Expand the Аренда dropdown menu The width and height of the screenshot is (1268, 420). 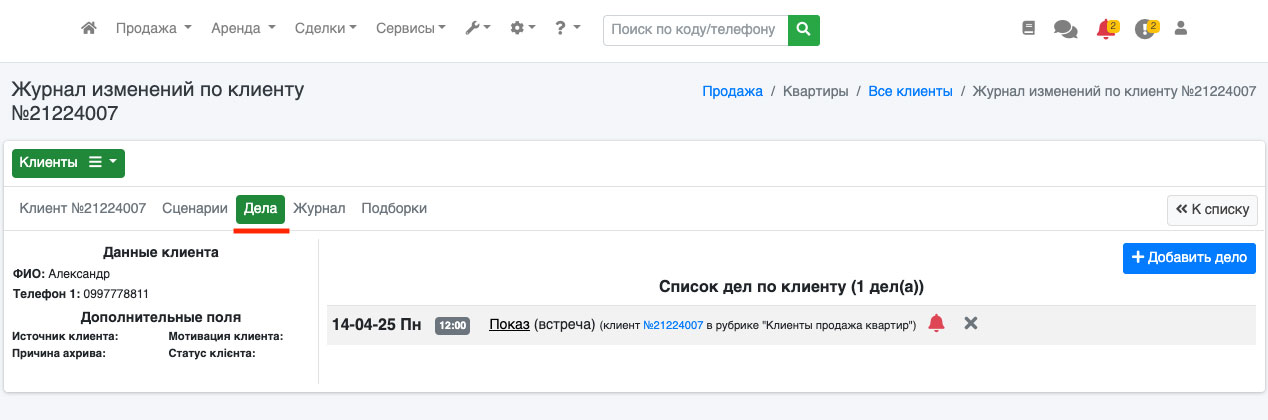pos(243,29)
